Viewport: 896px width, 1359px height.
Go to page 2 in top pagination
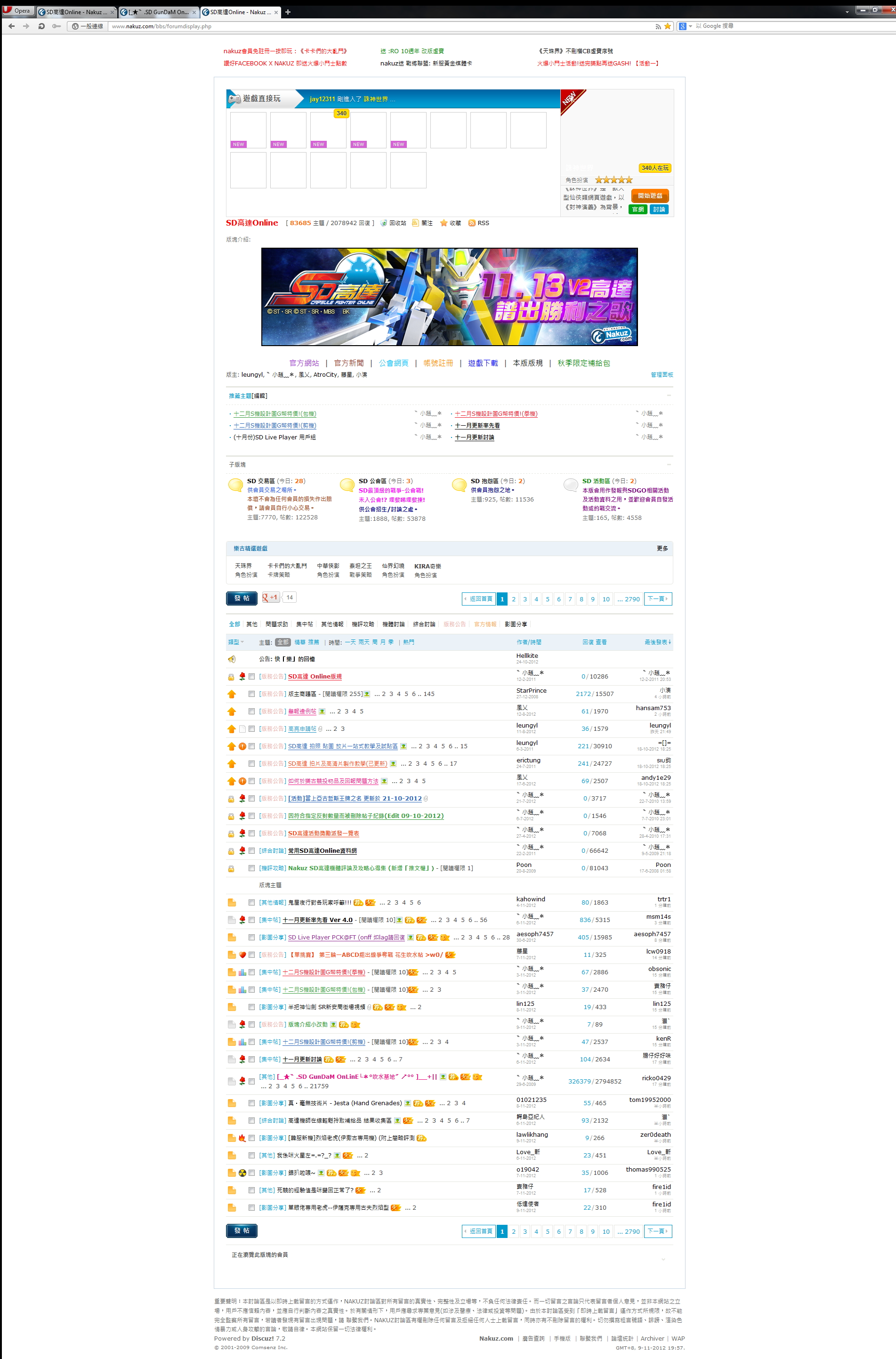coord(514,599)
